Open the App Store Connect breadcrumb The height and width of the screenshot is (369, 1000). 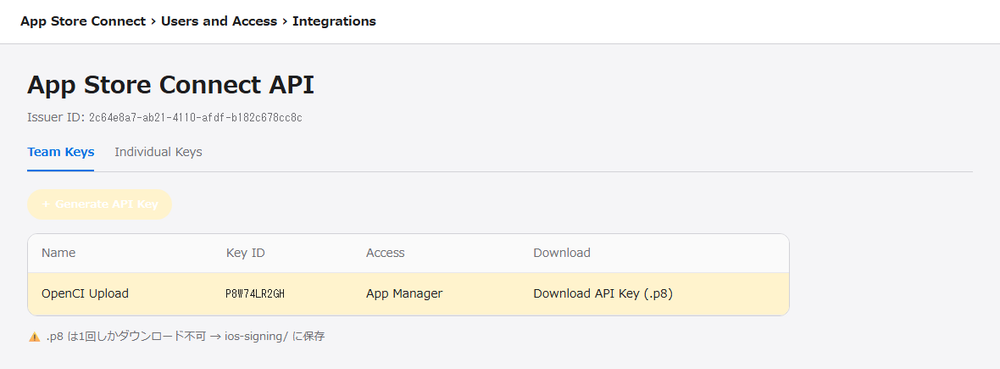point(83,21)
